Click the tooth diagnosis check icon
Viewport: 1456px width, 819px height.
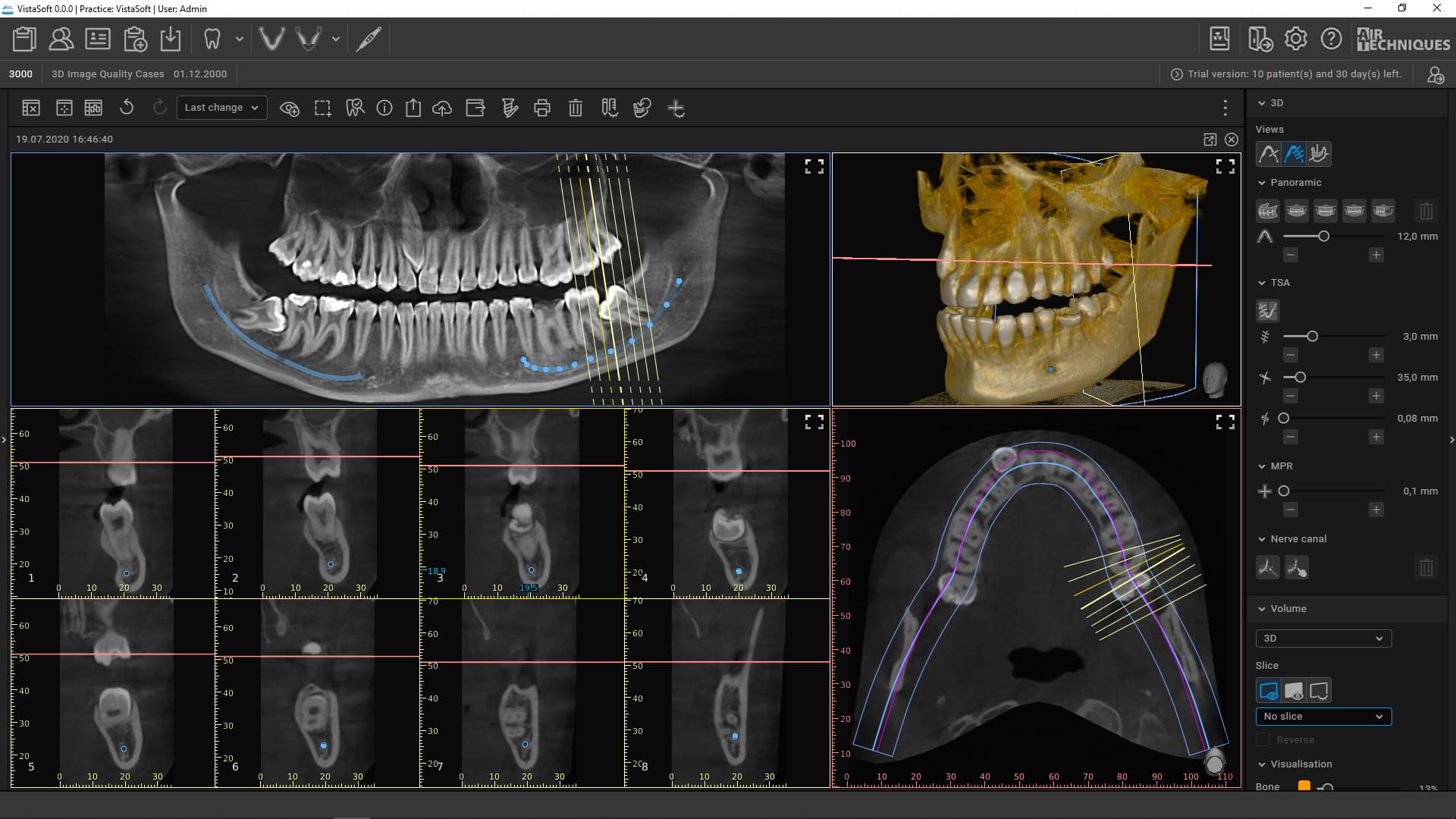coord(355,108)
